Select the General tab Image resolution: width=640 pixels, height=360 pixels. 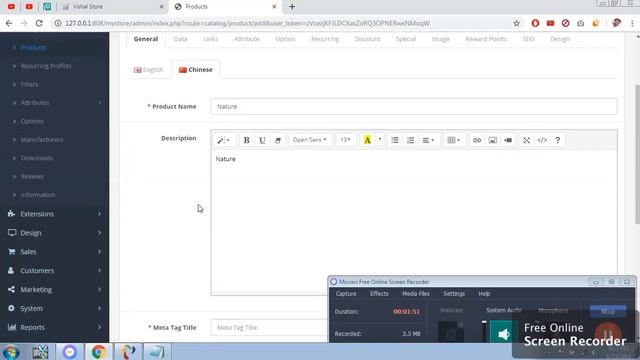pos(146,39)
